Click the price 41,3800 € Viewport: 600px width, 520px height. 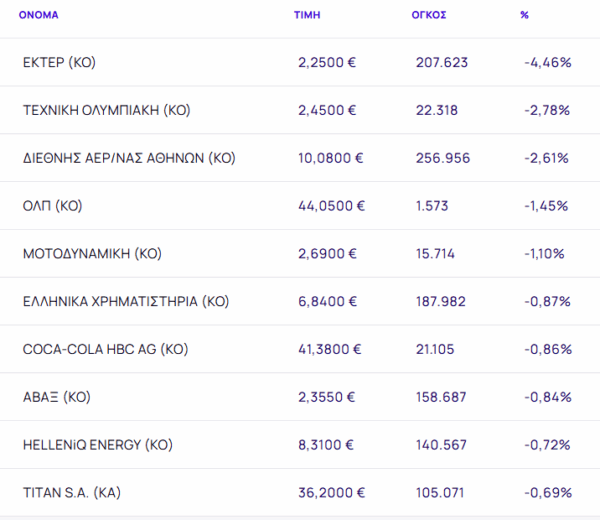(329, 349)
